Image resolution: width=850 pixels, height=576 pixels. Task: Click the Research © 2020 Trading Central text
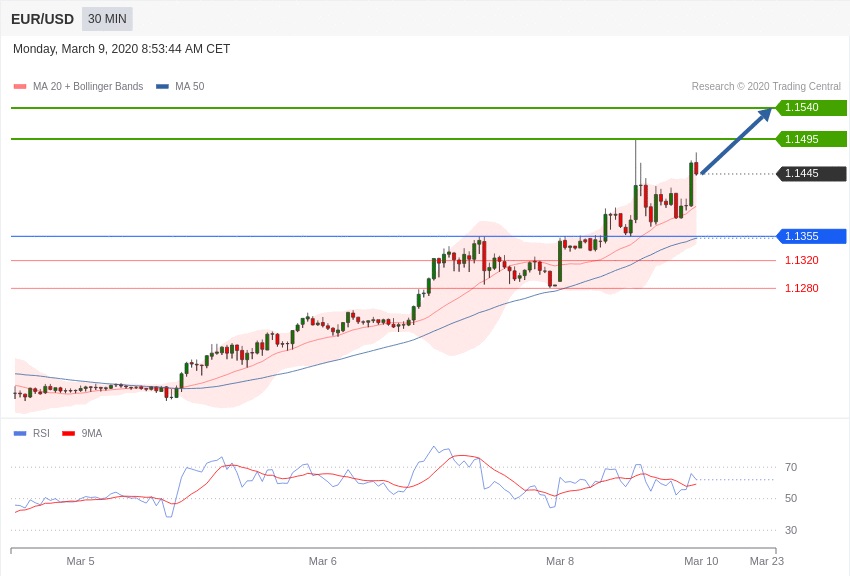766,87
